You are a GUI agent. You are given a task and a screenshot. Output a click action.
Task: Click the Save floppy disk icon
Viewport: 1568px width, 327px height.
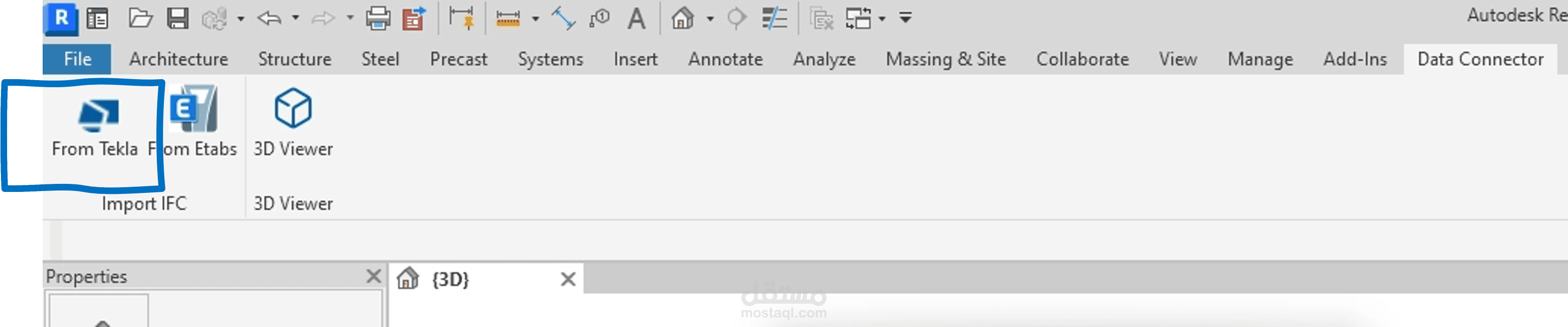(177, 18)
